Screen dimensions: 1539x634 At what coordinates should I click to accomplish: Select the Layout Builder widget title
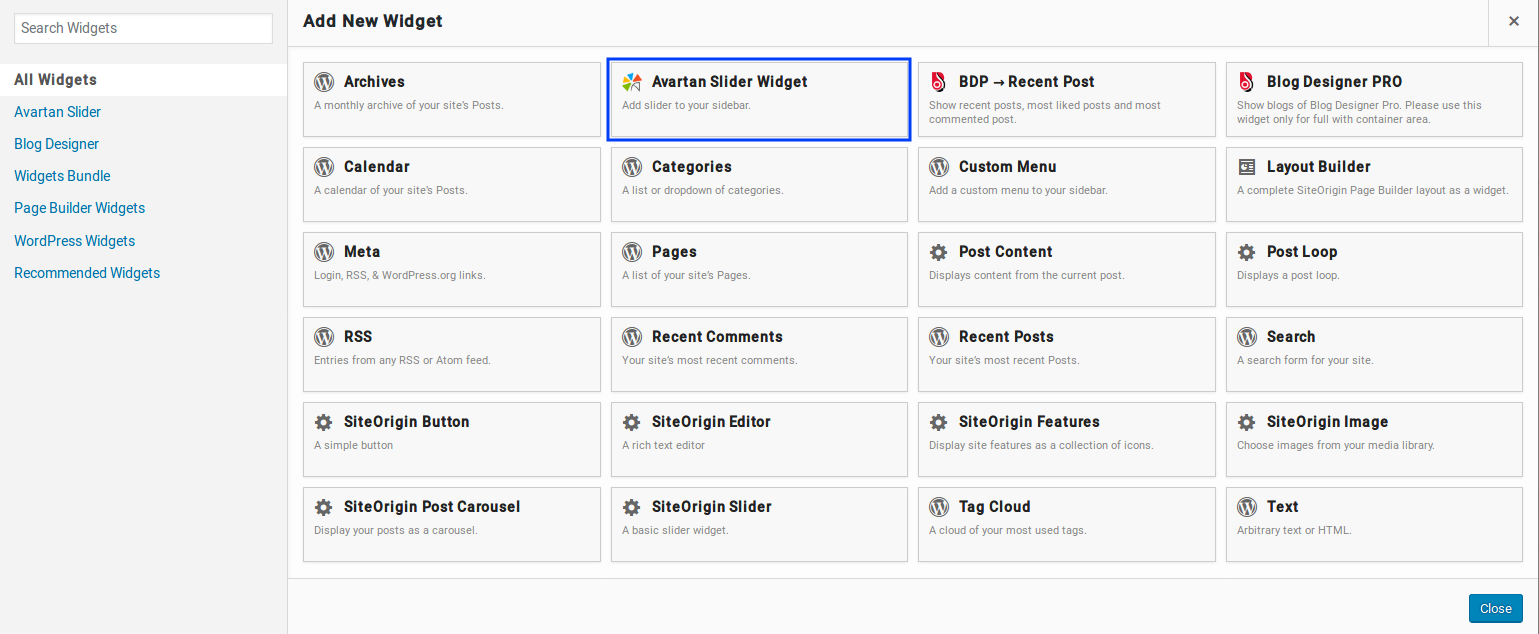tap(1318, 167)
